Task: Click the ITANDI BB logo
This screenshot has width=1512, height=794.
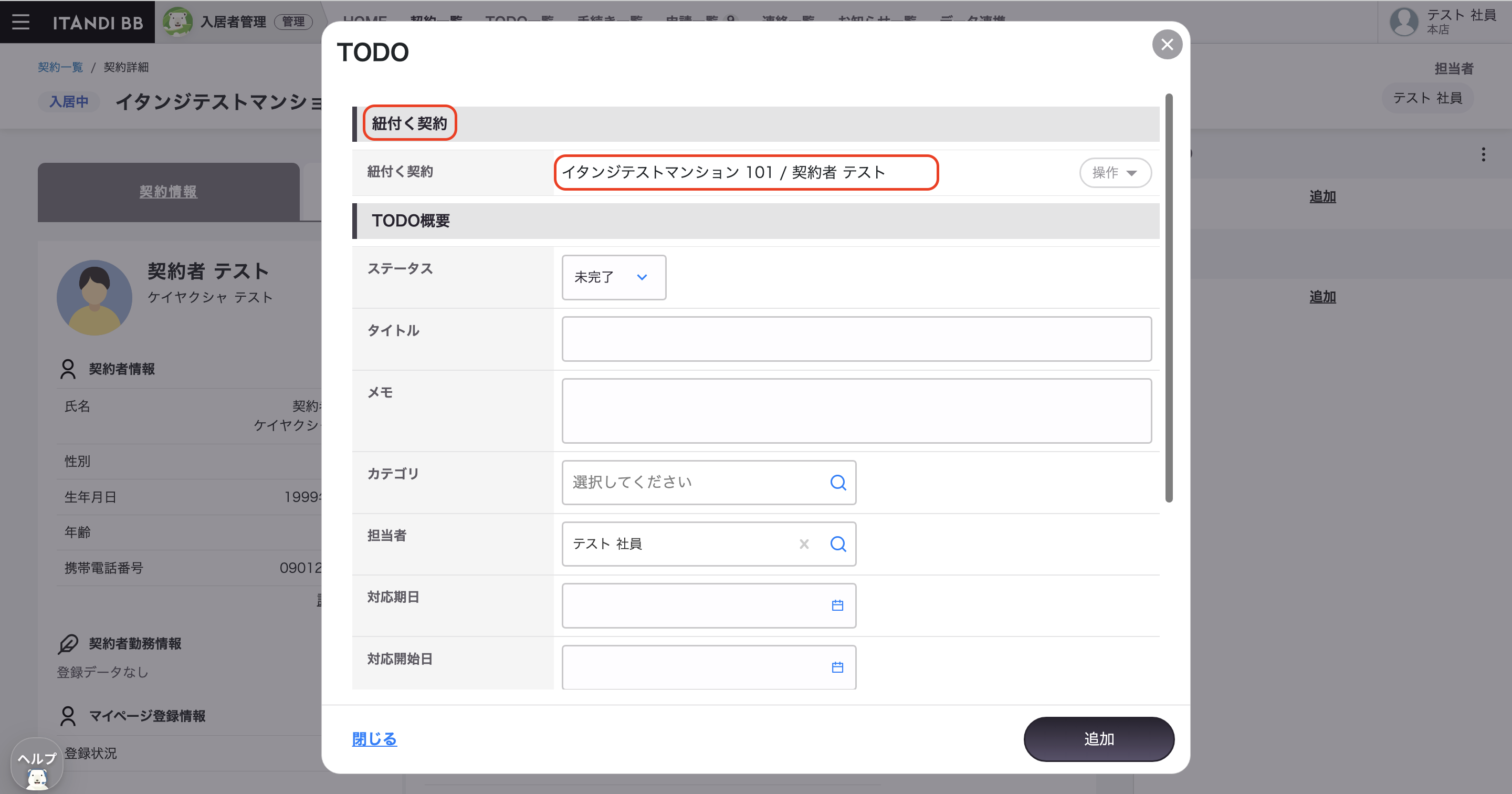Action: coord(98,22)
